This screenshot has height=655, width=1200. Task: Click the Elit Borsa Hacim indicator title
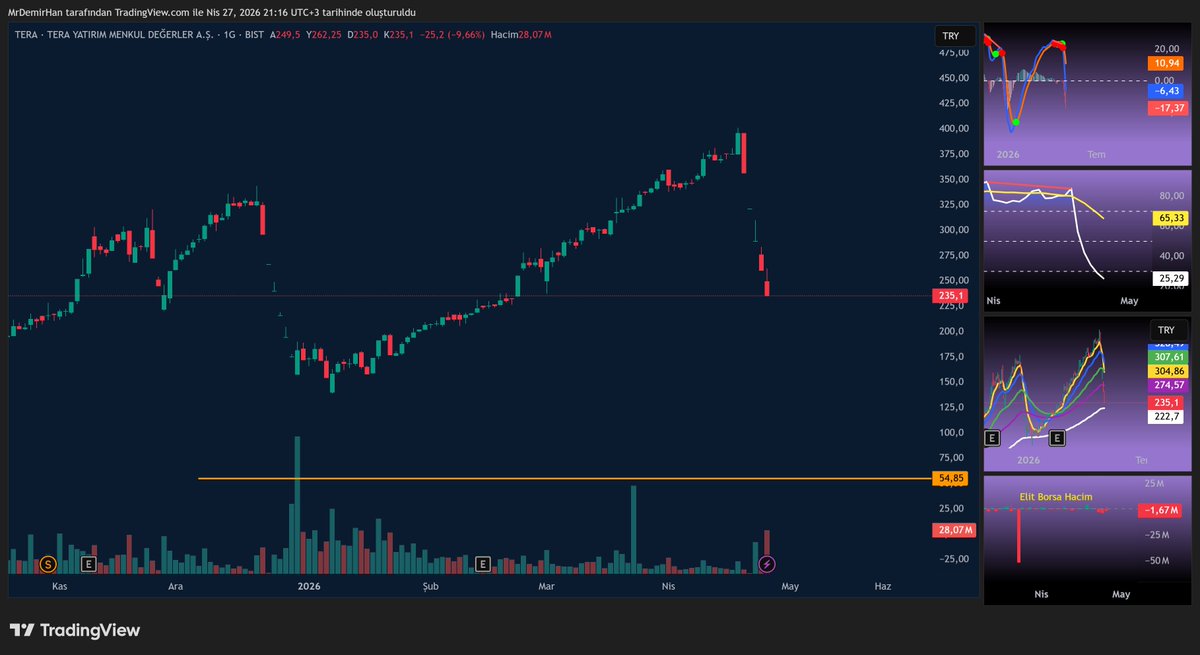(1056, 497)
